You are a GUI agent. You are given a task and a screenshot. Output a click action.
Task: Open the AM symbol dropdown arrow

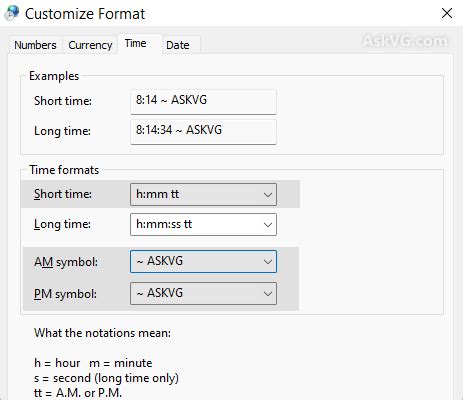(x=268, y=261)
